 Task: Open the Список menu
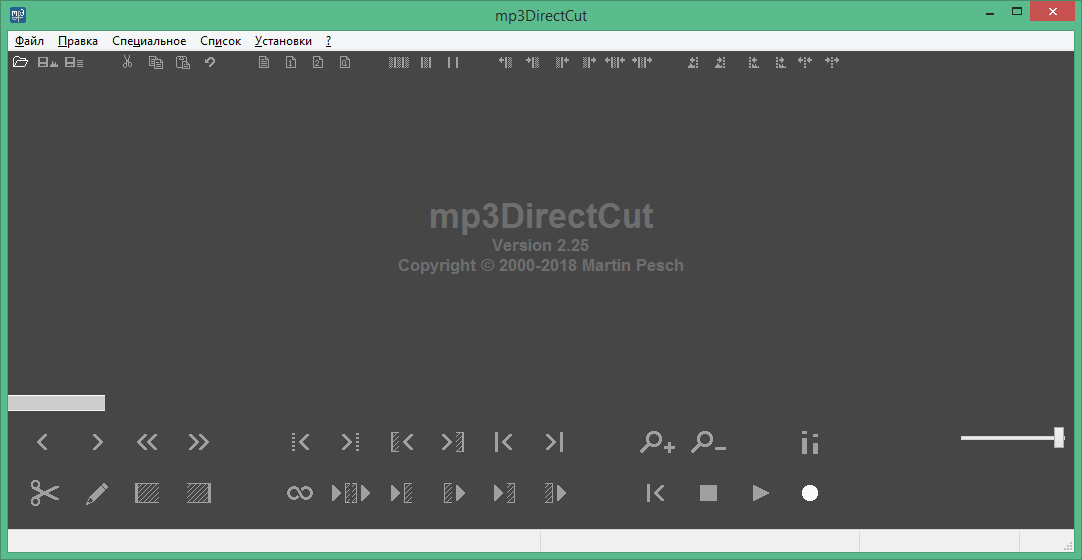221,41
